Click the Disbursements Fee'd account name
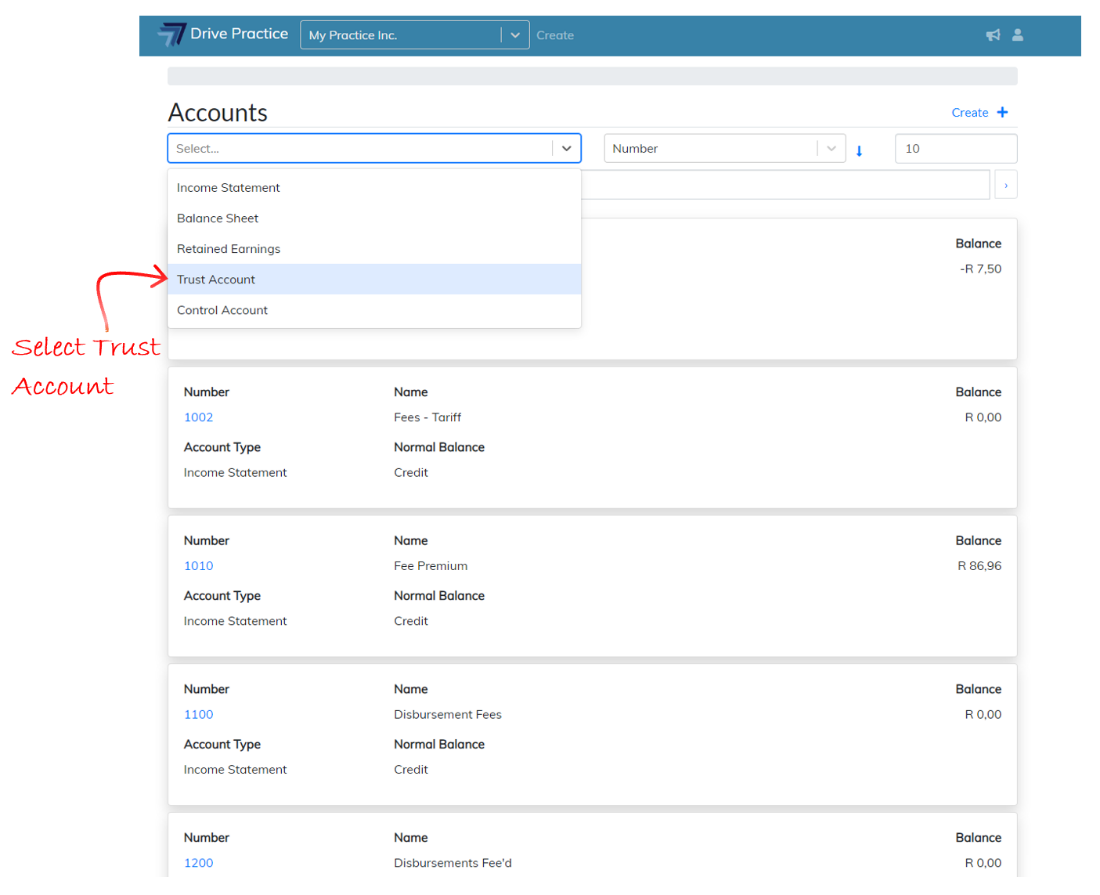Screen dimensions: 1100x895 [452, 863]
